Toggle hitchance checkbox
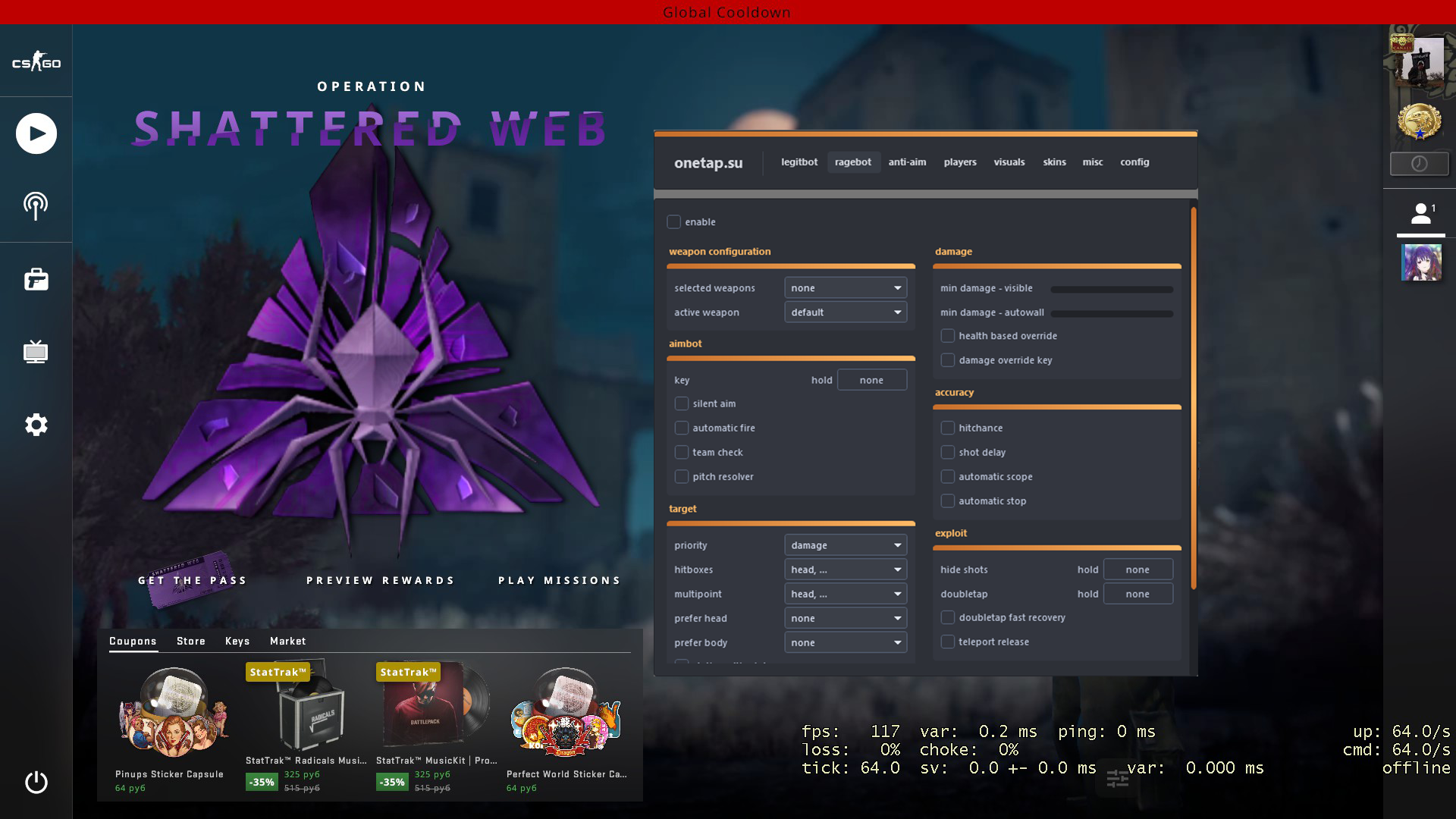This screenshot has width=1456, height=819. (x=947, y=428)
